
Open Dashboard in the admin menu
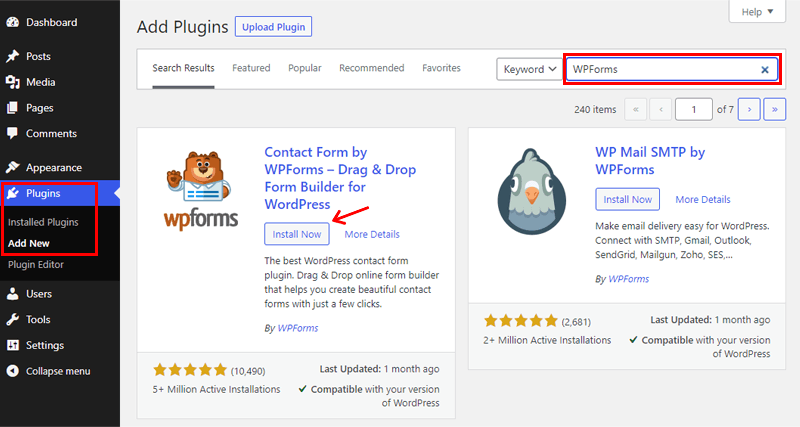[52, 22]
